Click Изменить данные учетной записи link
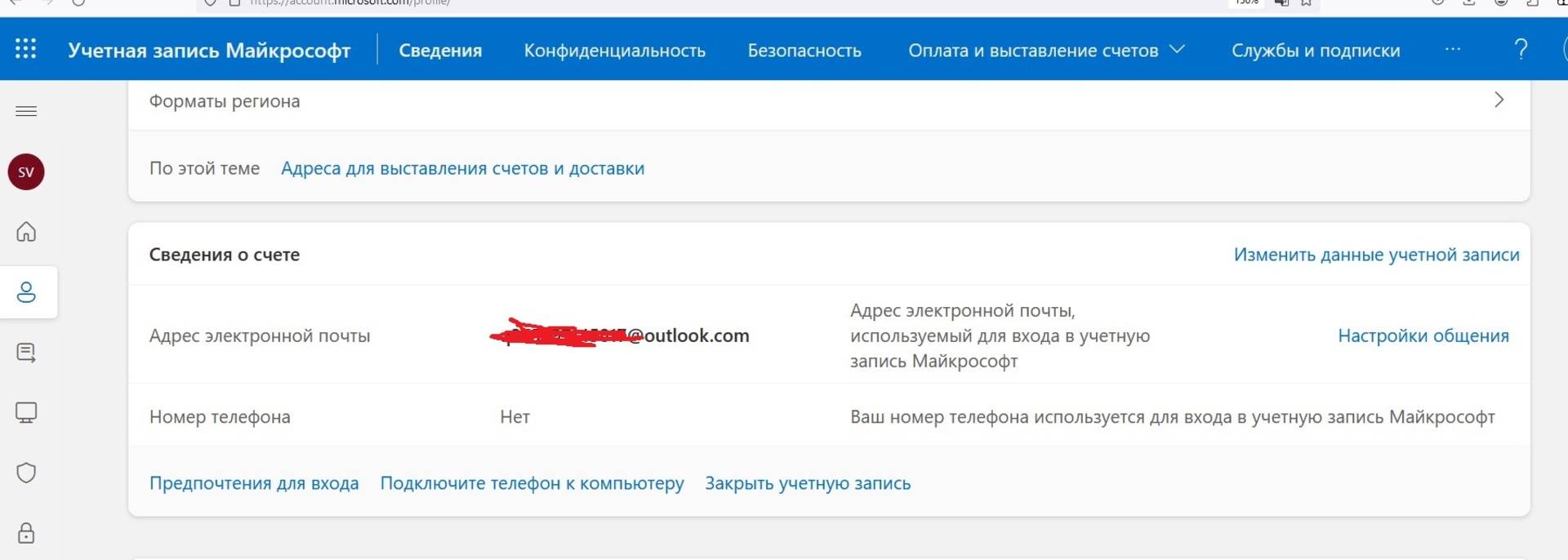Viewport: 1568px width, 560px height. (x=1376, y=255)
